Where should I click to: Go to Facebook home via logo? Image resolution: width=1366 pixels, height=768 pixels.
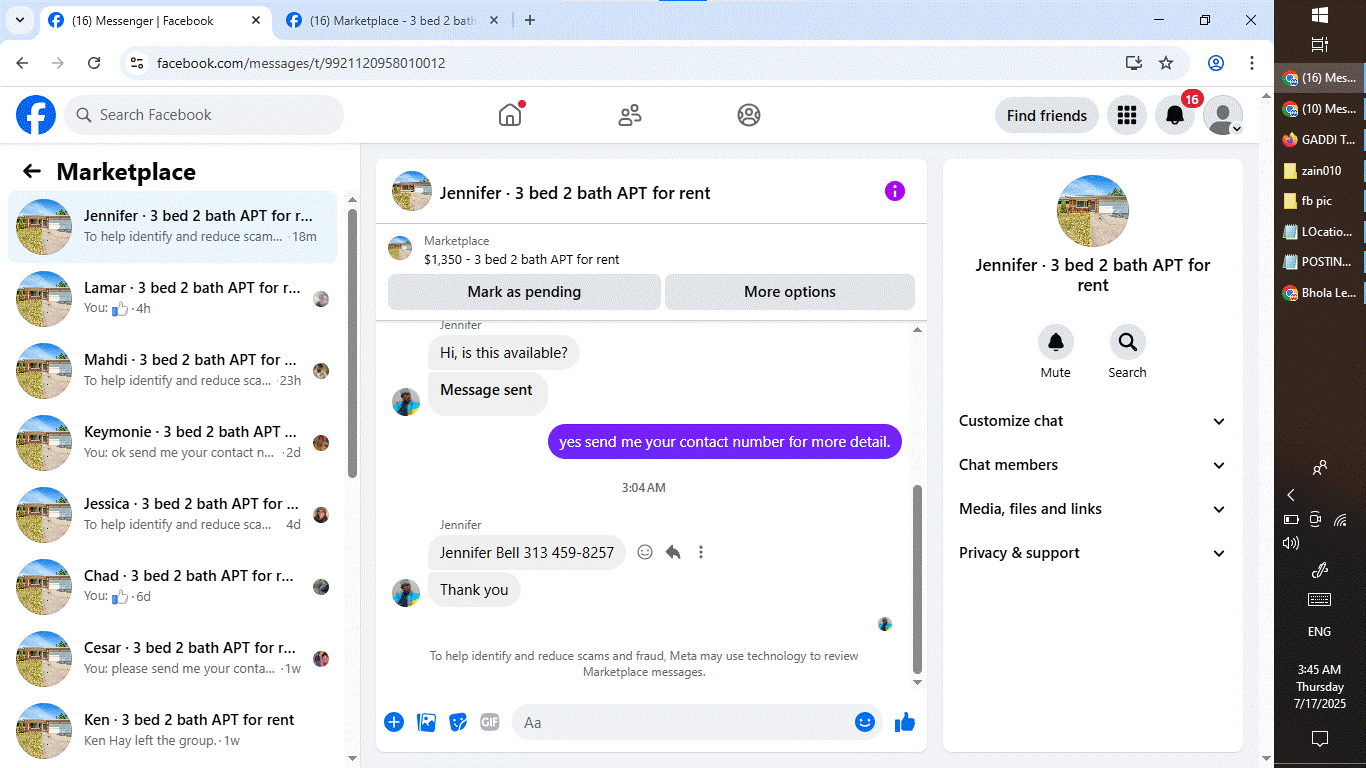tap(36, 115)
